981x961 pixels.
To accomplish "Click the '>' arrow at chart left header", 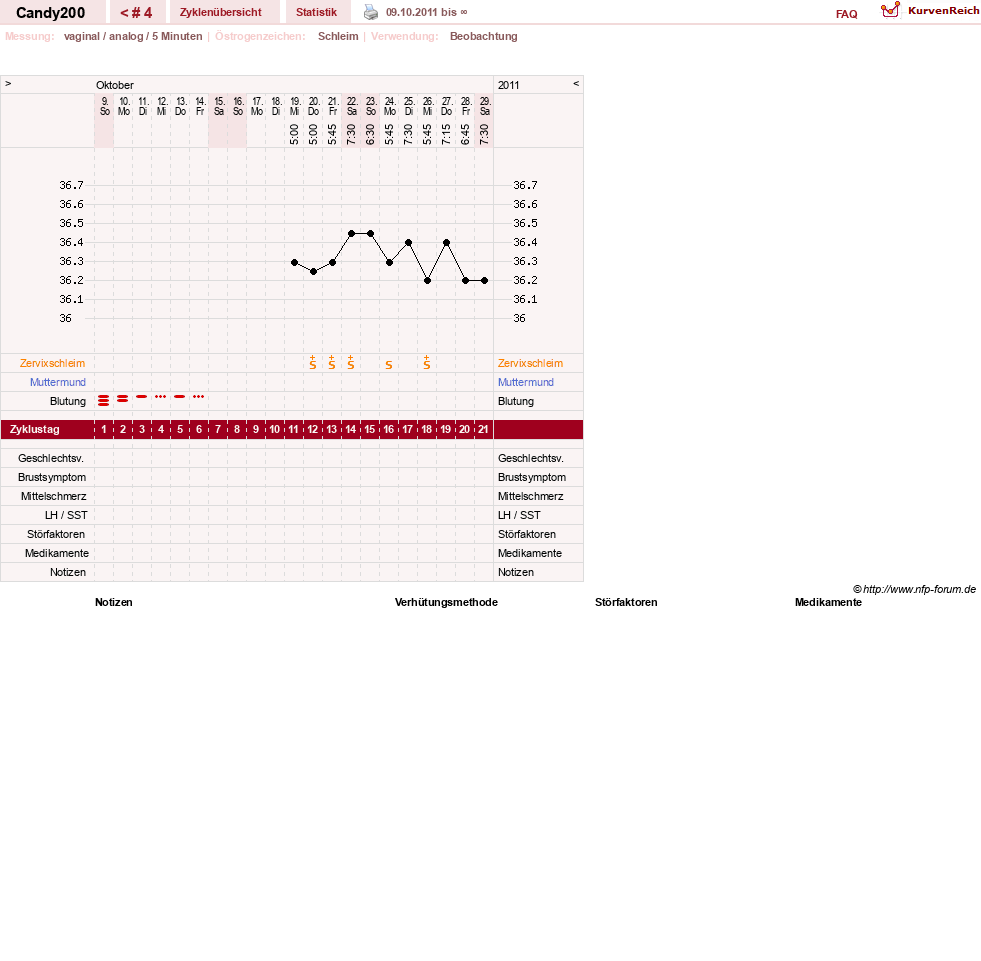I will click(x=8, y=83).
